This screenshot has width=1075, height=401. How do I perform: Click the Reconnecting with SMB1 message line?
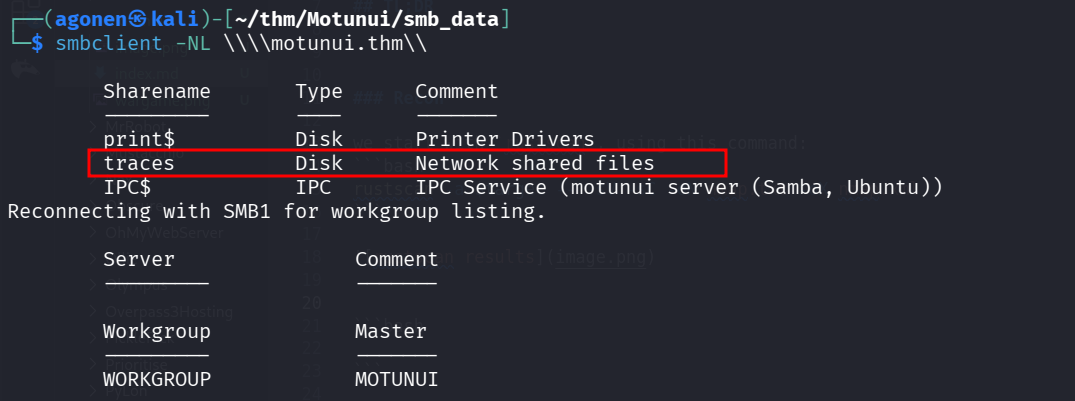click(277, 211)
